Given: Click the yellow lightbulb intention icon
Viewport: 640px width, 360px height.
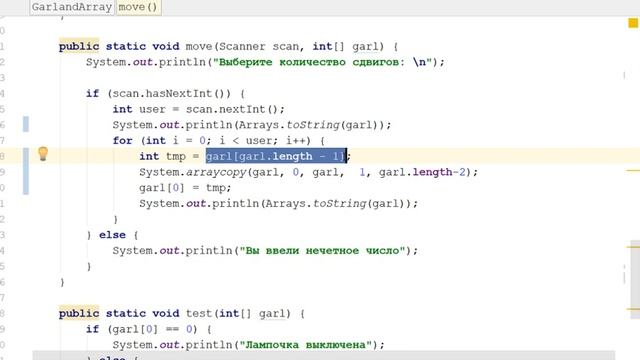Looking at the screenshot, I should [43, 154].
